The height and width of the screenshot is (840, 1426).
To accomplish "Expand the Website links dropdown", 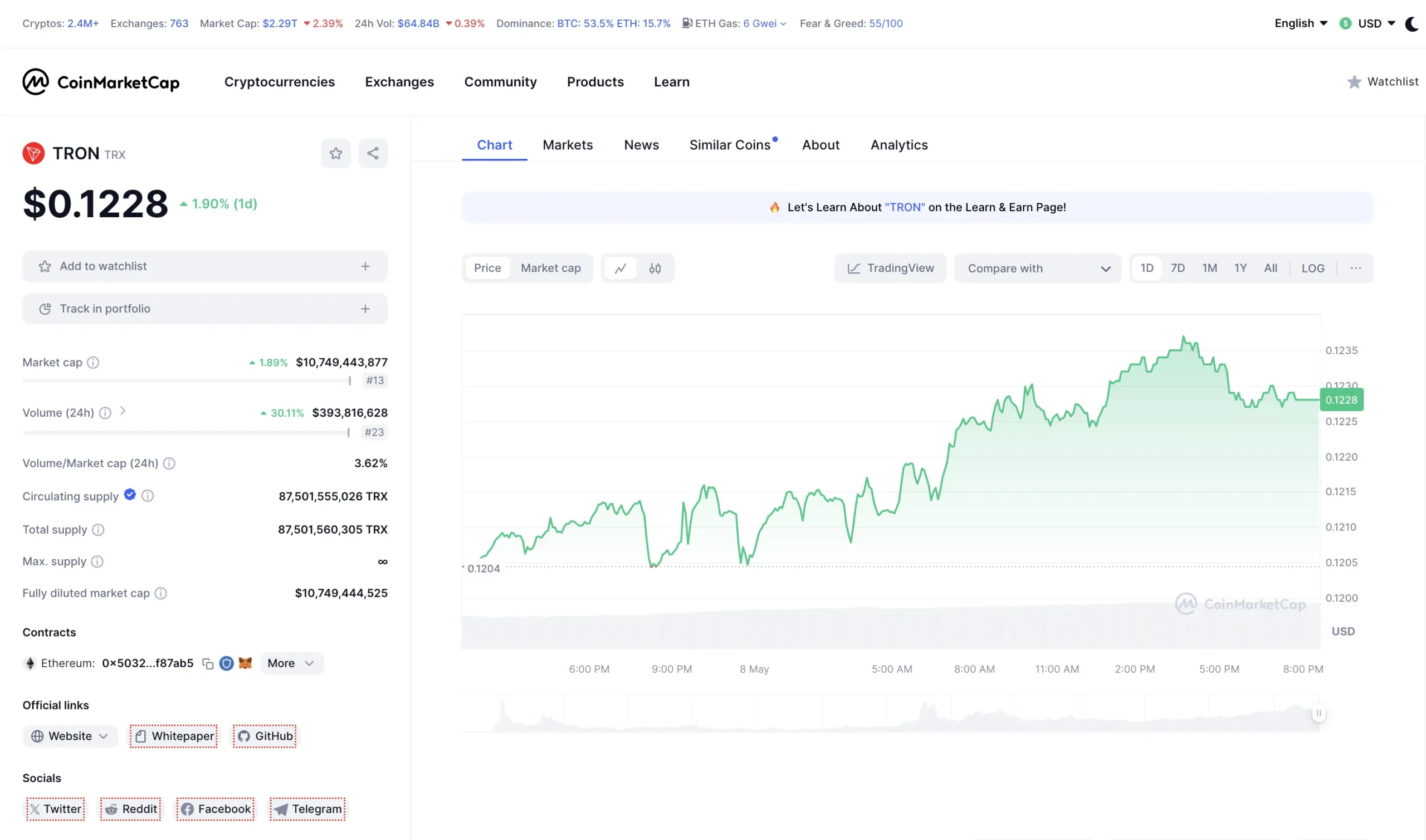I will click(x=70, y=736).
